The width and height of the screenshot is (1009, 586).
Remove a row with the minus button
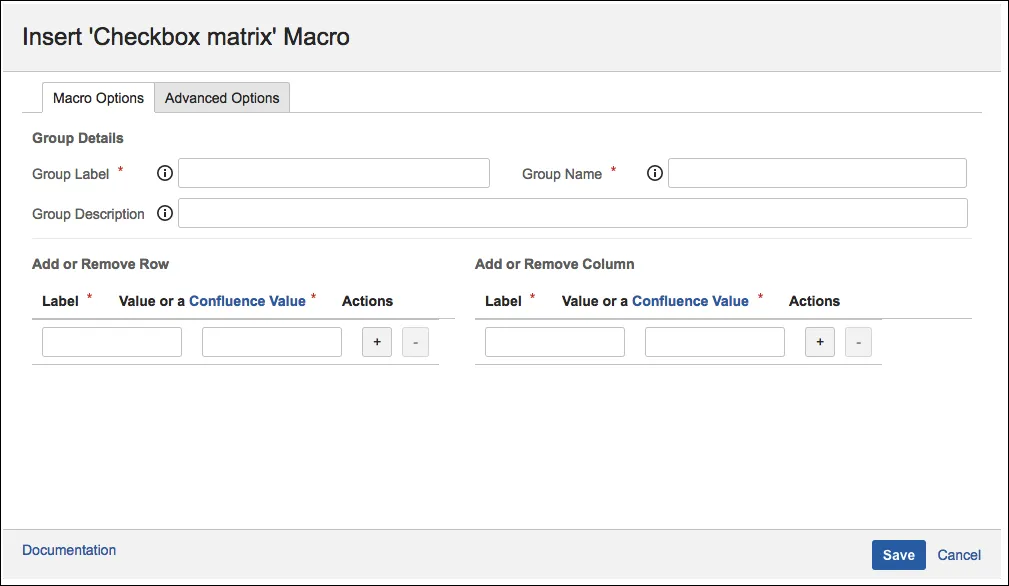(416, 342)
